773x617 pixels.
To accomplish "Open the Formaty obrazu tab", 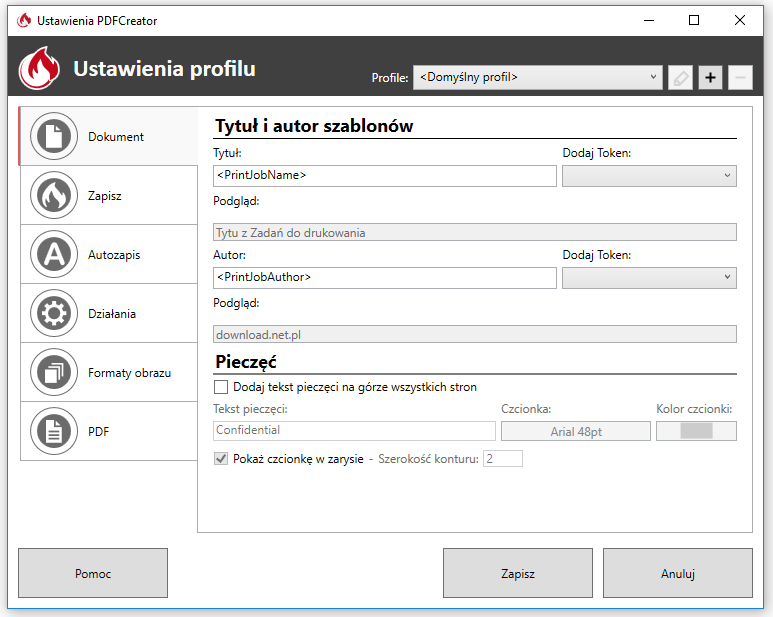I will (108, 373).
